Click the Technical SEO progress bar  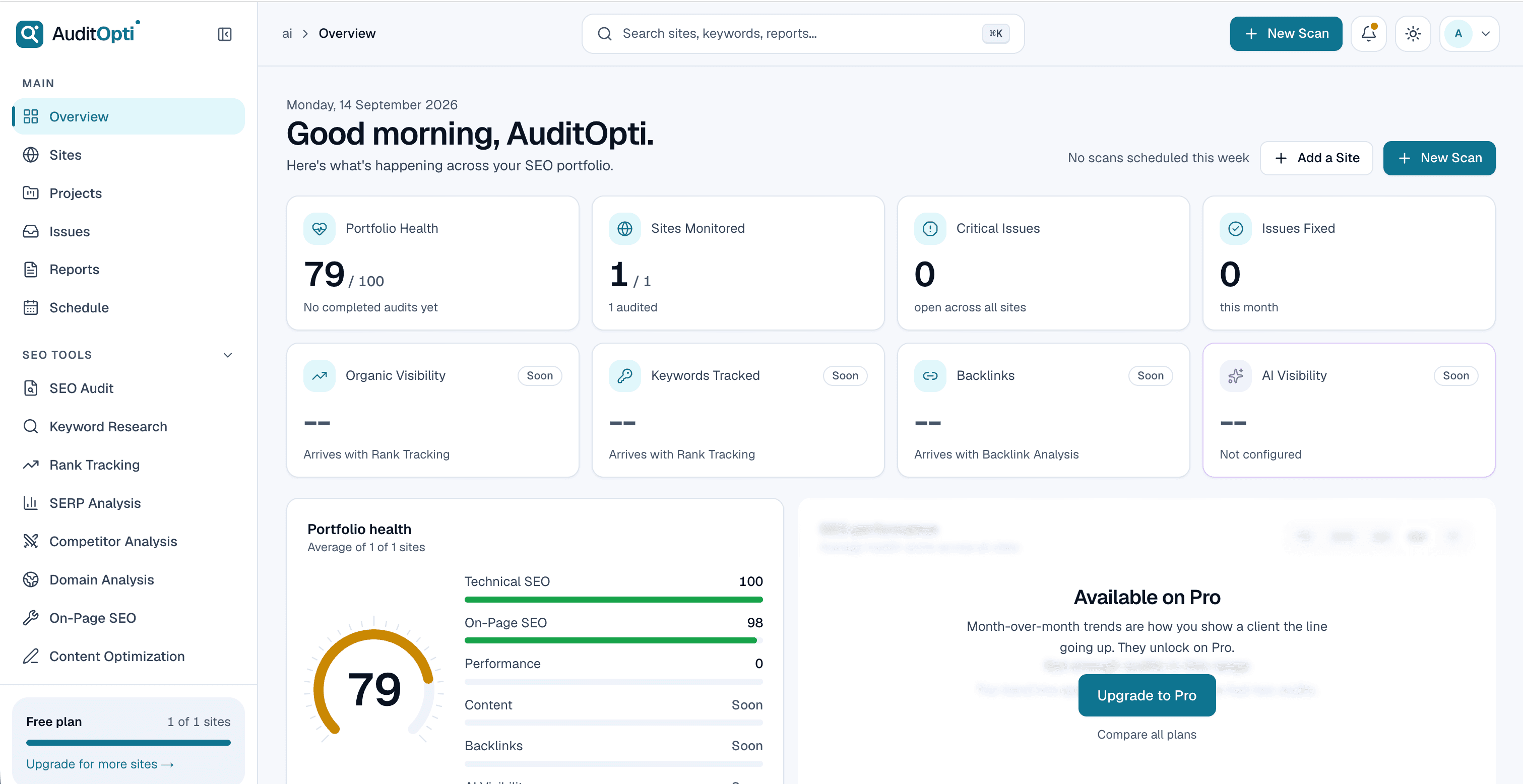tap(614, 600)
